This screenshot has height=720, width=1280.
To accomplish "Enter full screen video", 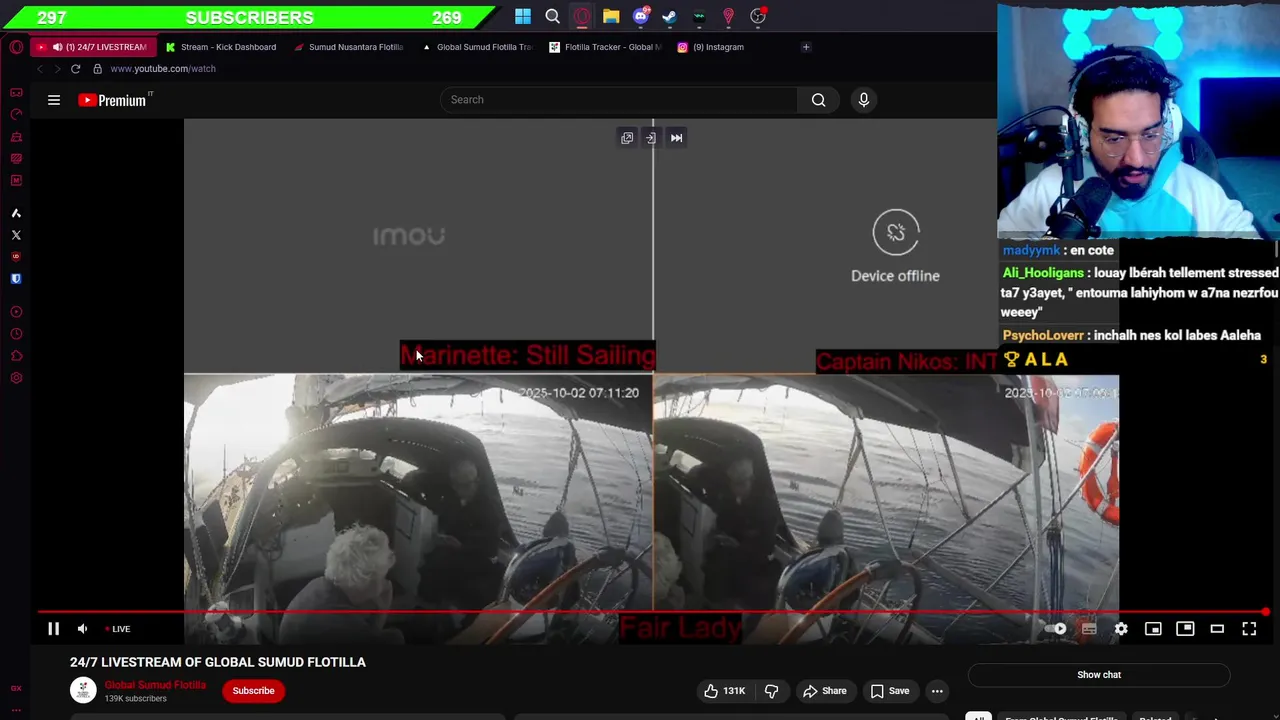I will (x=1249, y=629).
